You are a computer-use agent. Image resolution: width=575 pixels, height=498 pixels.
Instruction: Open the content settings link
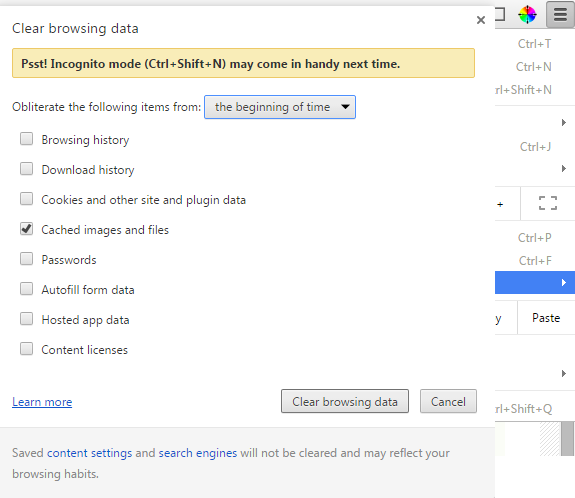(x=89, y=453)
